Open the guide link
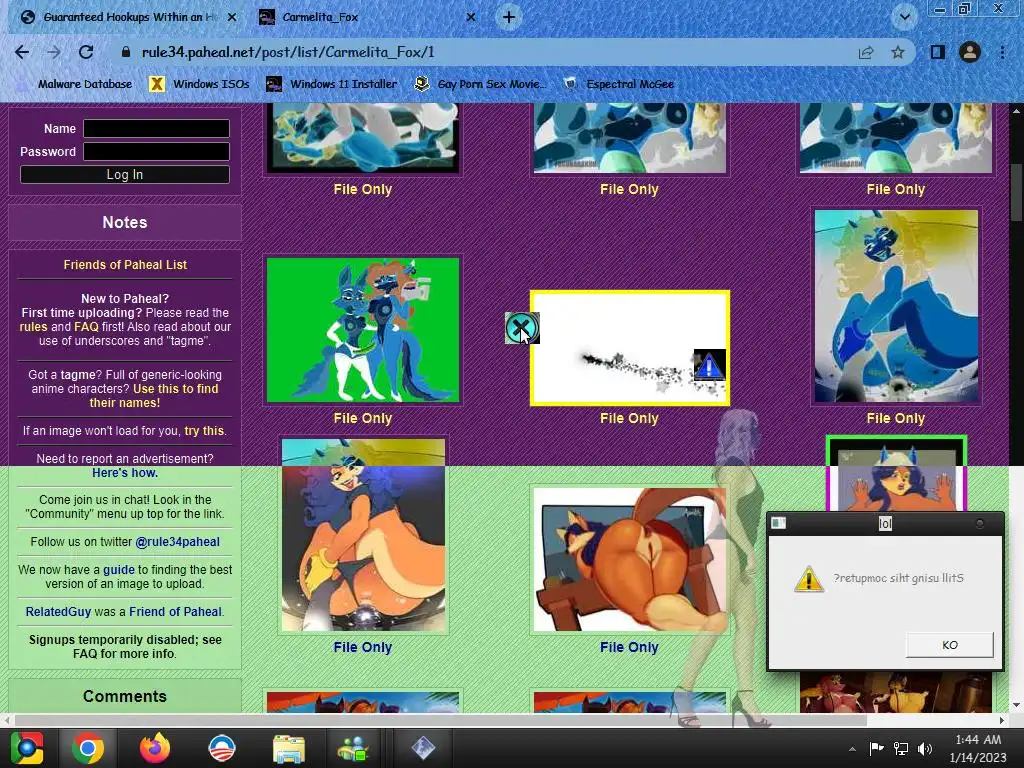 tap(119, 569)
